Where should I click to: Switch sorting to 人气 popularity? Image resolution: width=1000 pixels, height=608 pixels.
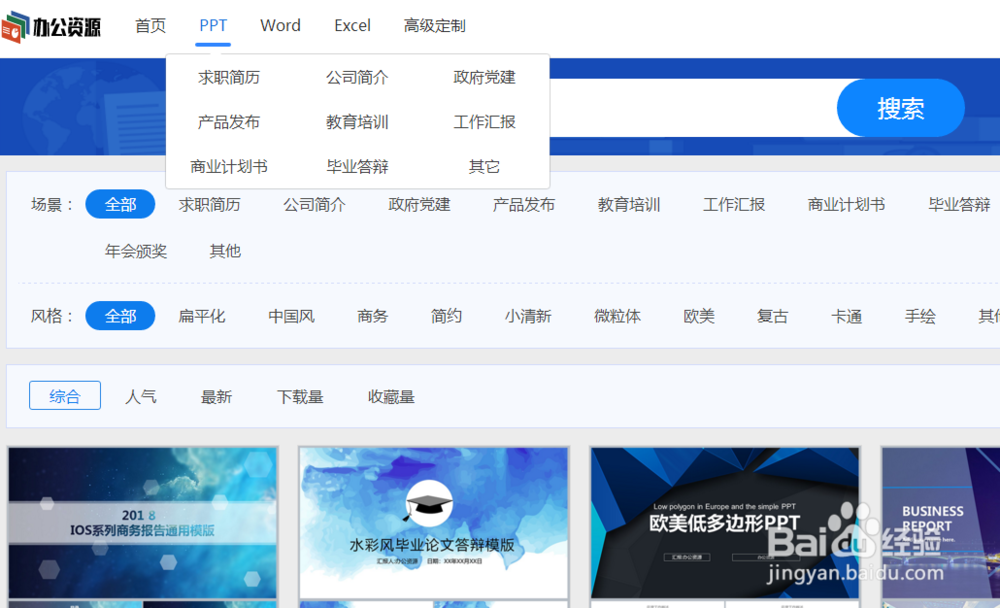pos(141,396)
